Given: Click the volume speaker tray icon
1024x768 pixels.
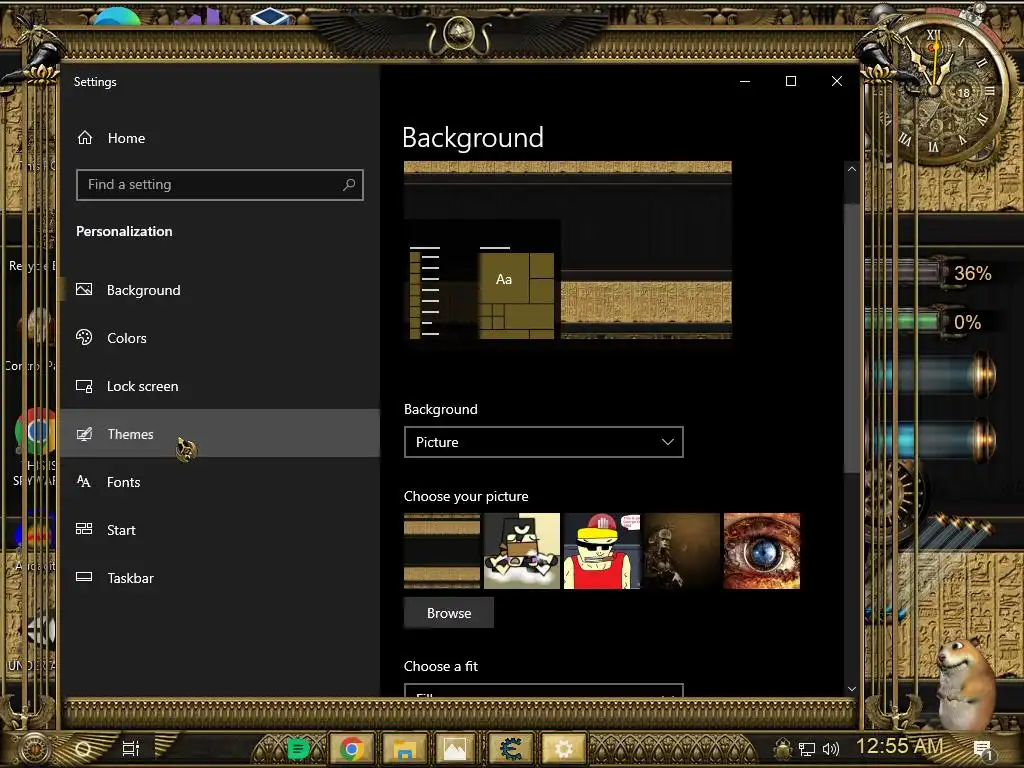Looking at the screenshot, I should [x=831, y=749].
